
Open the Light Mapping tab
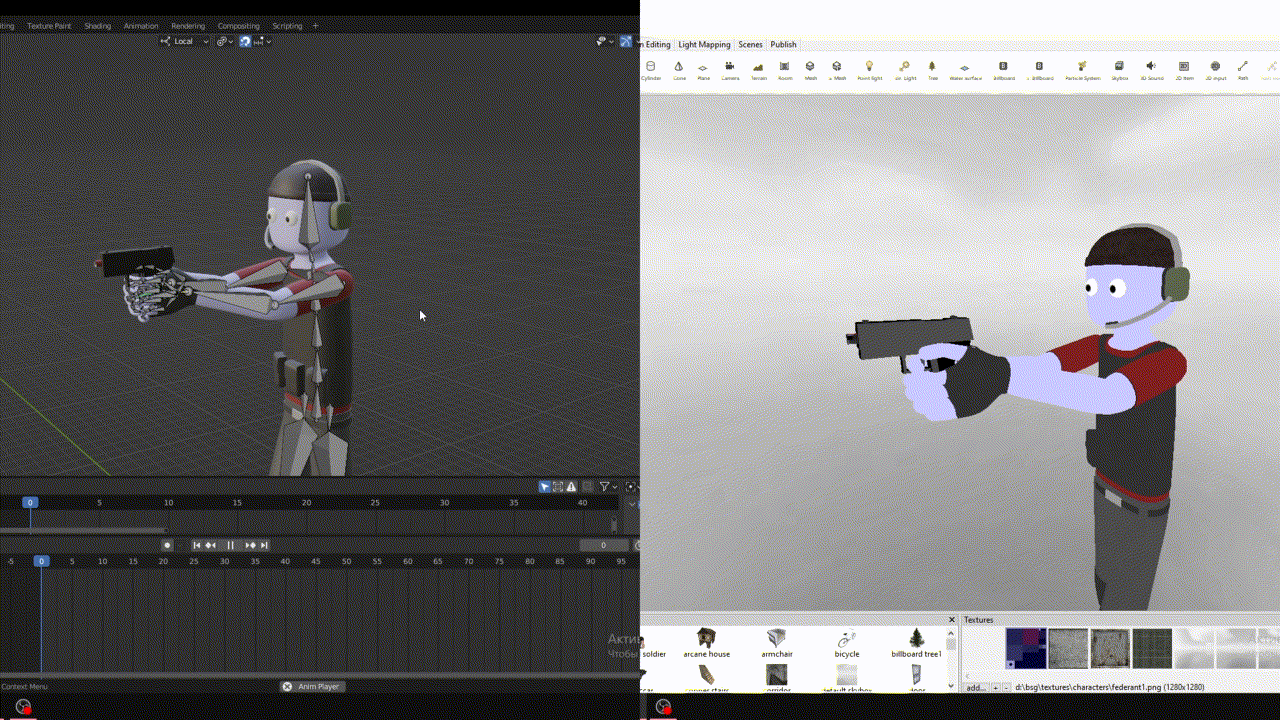pyautogui.click(x=704, y=44)
